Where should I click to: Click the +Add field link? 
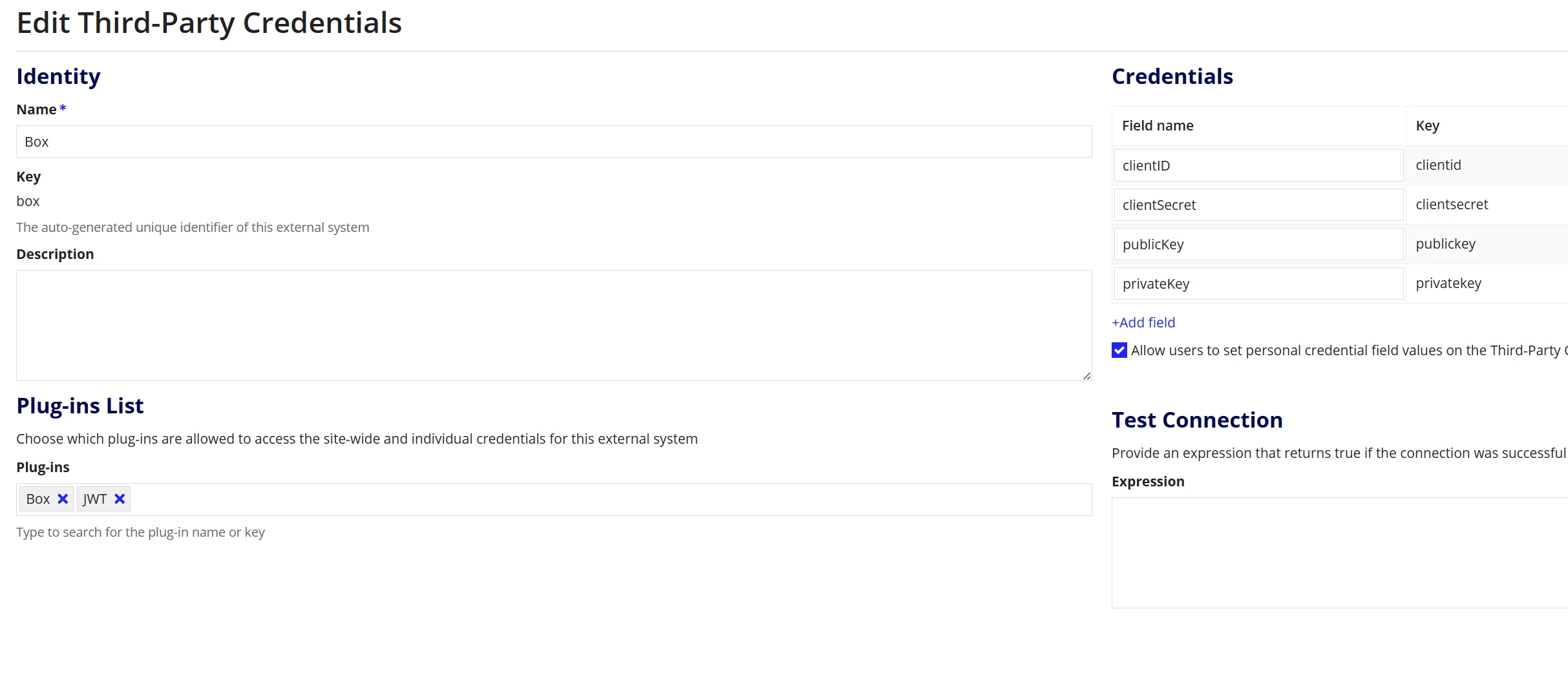click(x=1143, y=322)
